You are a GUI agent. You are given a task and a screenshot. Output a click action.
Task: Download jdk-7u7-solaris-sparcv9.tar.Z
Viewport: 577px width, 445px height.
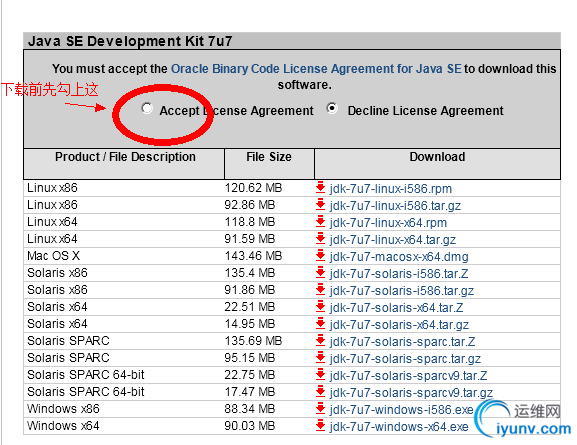(408, 375)
